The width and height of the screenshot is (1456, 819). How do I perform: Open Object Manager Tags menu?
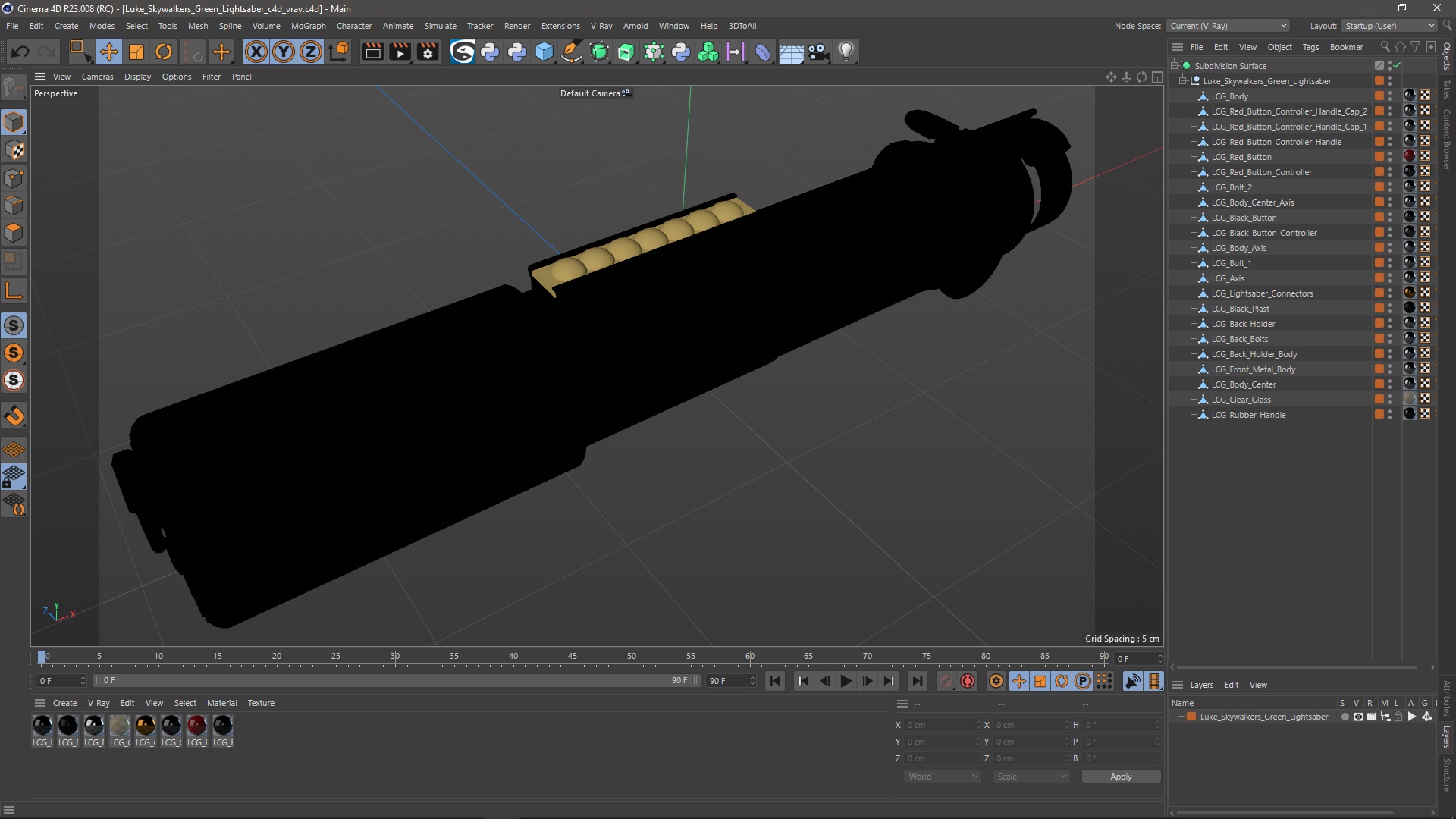point(1310,47)
